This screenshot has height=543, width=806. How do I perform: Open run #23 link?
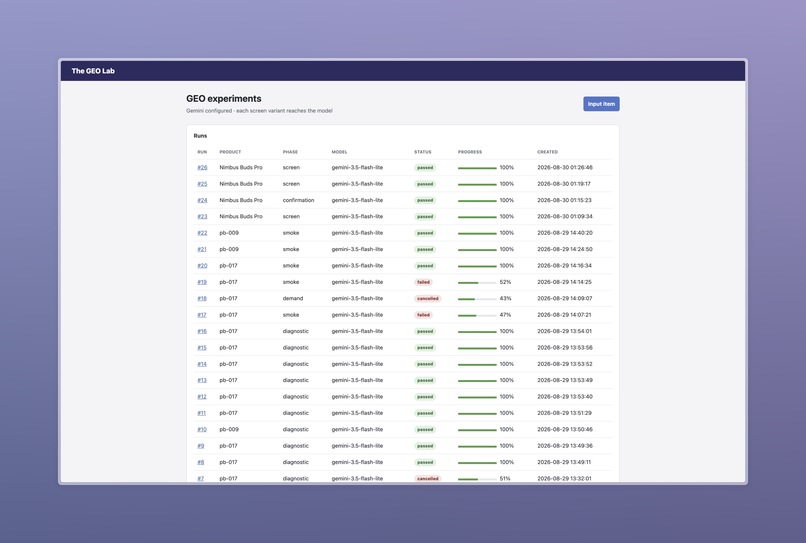pos(202,216)
